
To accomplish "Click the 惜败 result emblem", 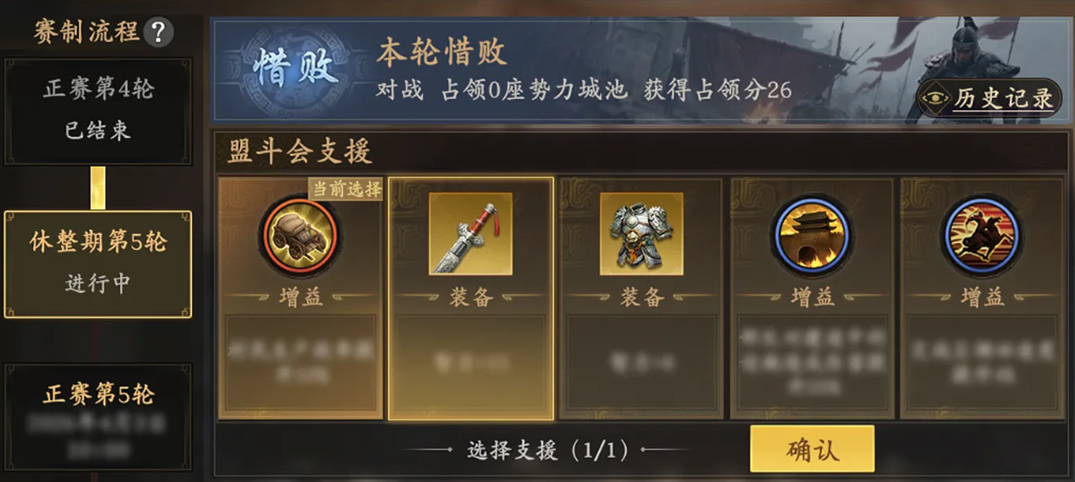I will 295,68.
